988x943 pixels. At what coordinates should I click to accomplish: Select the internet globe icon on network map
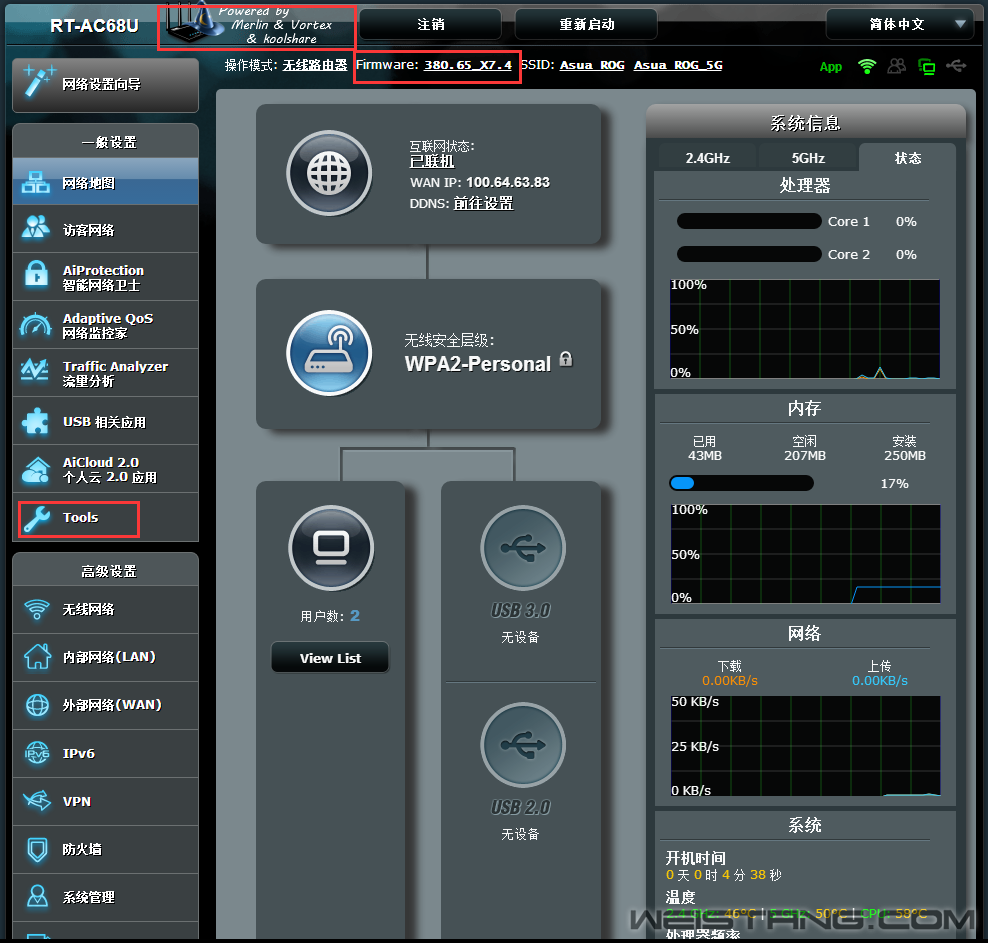tap(329, 173)
